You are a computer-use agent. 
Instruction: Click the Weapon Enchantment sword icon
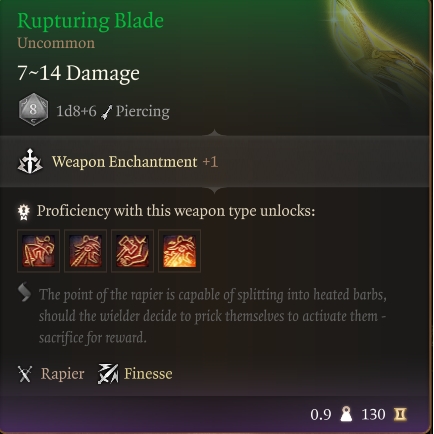pyautogui.click(x=30, y=161)
